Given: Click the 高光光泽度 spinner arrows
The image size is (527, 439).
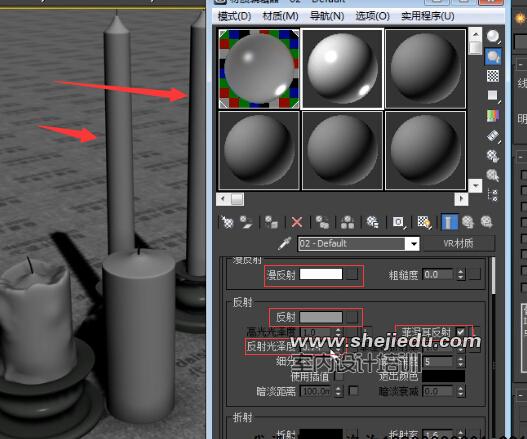Looking at the screenshot, I should 338,332.
